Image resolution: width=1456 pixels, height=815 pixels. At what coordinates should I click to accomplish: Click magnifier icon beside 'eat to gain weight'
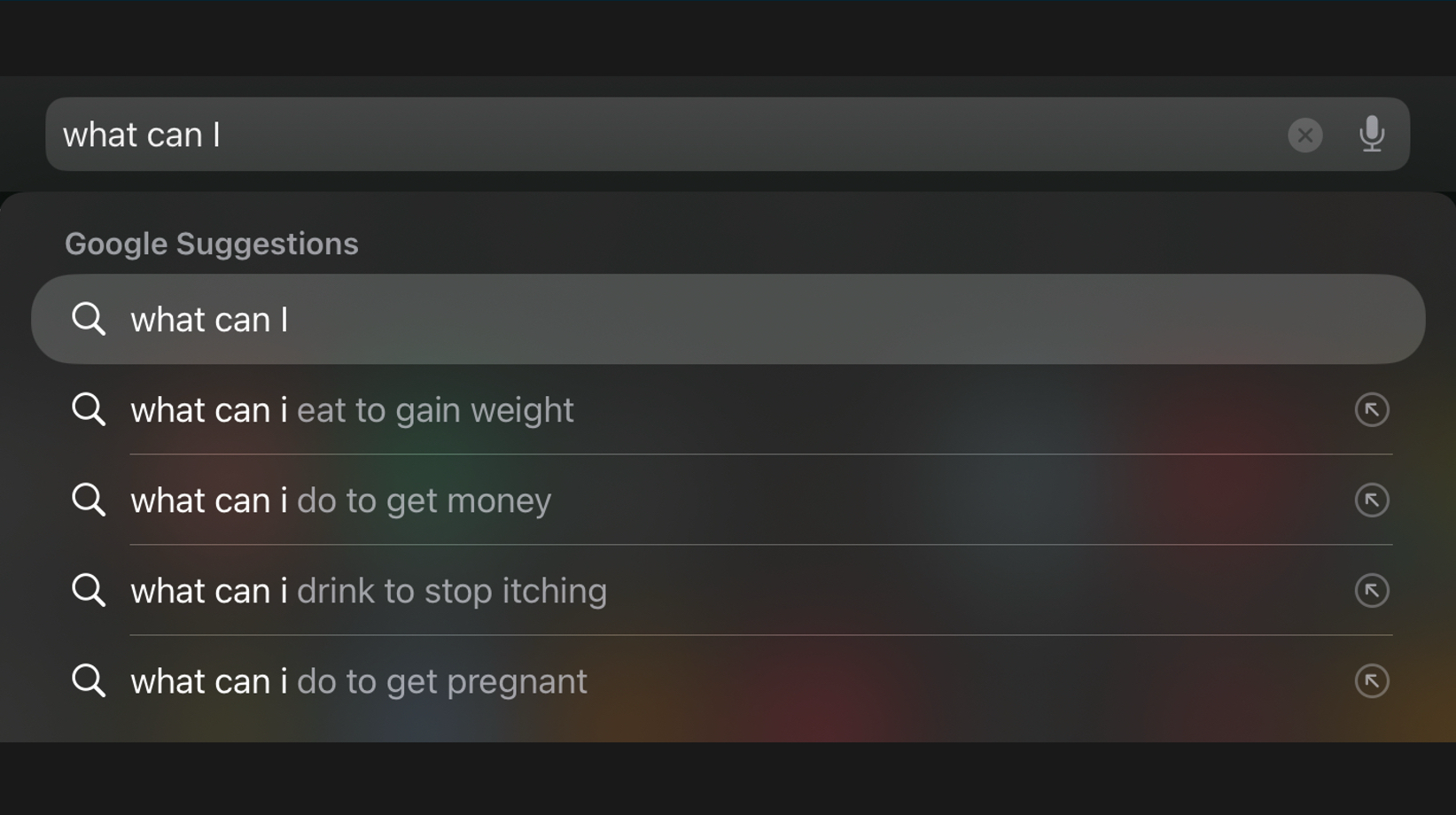coord(89,410)
